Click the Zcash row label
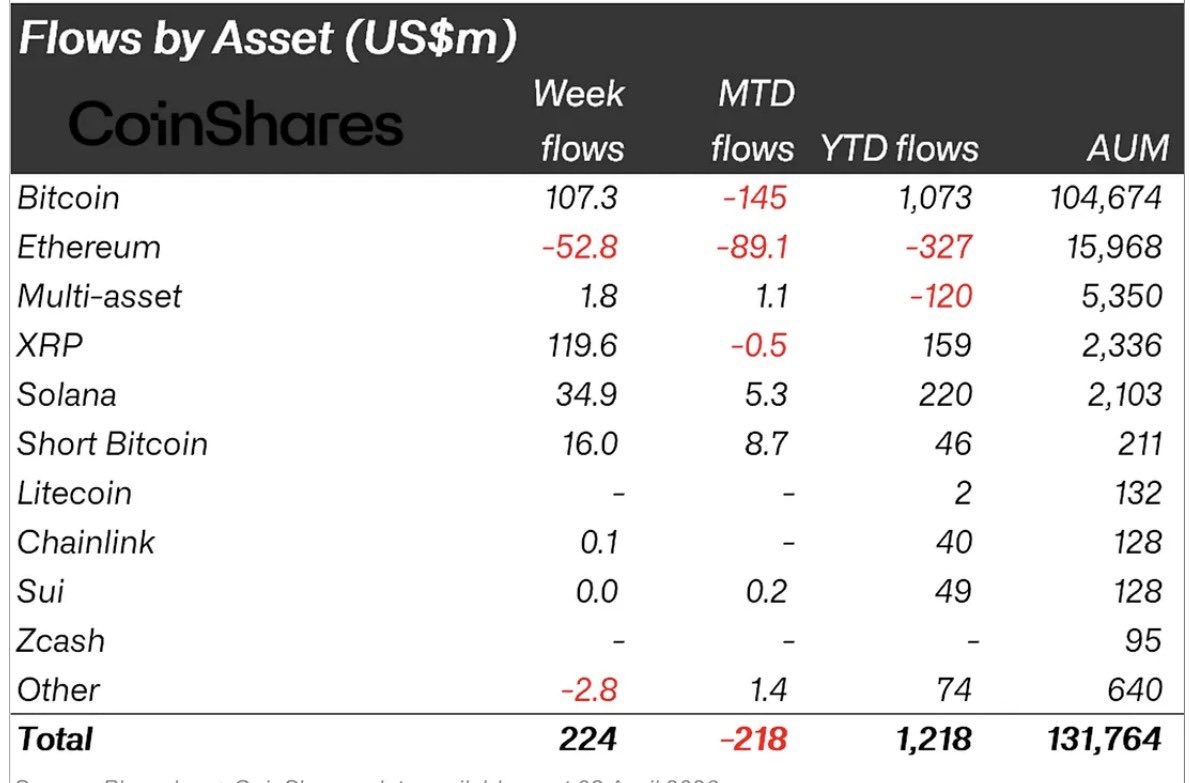This screenshot has height=783, width=1190. [60, 640]
